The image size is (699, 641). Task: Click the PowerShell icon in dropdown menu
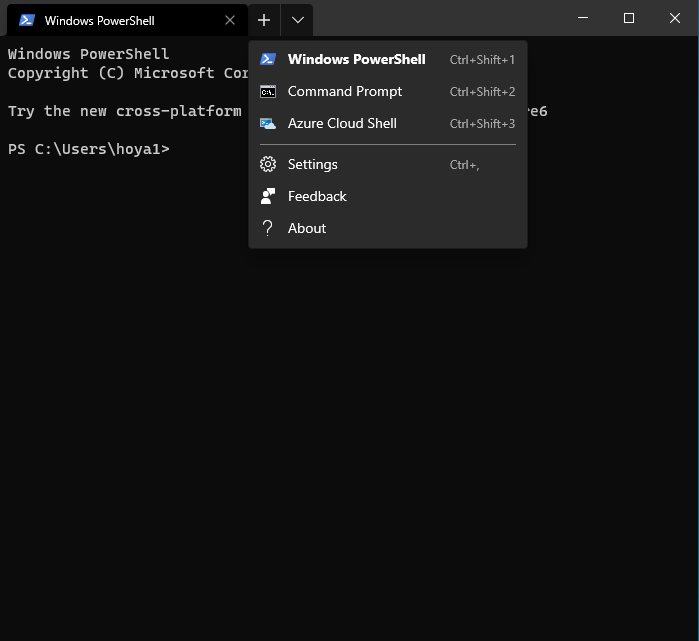[x=268, y=59]
